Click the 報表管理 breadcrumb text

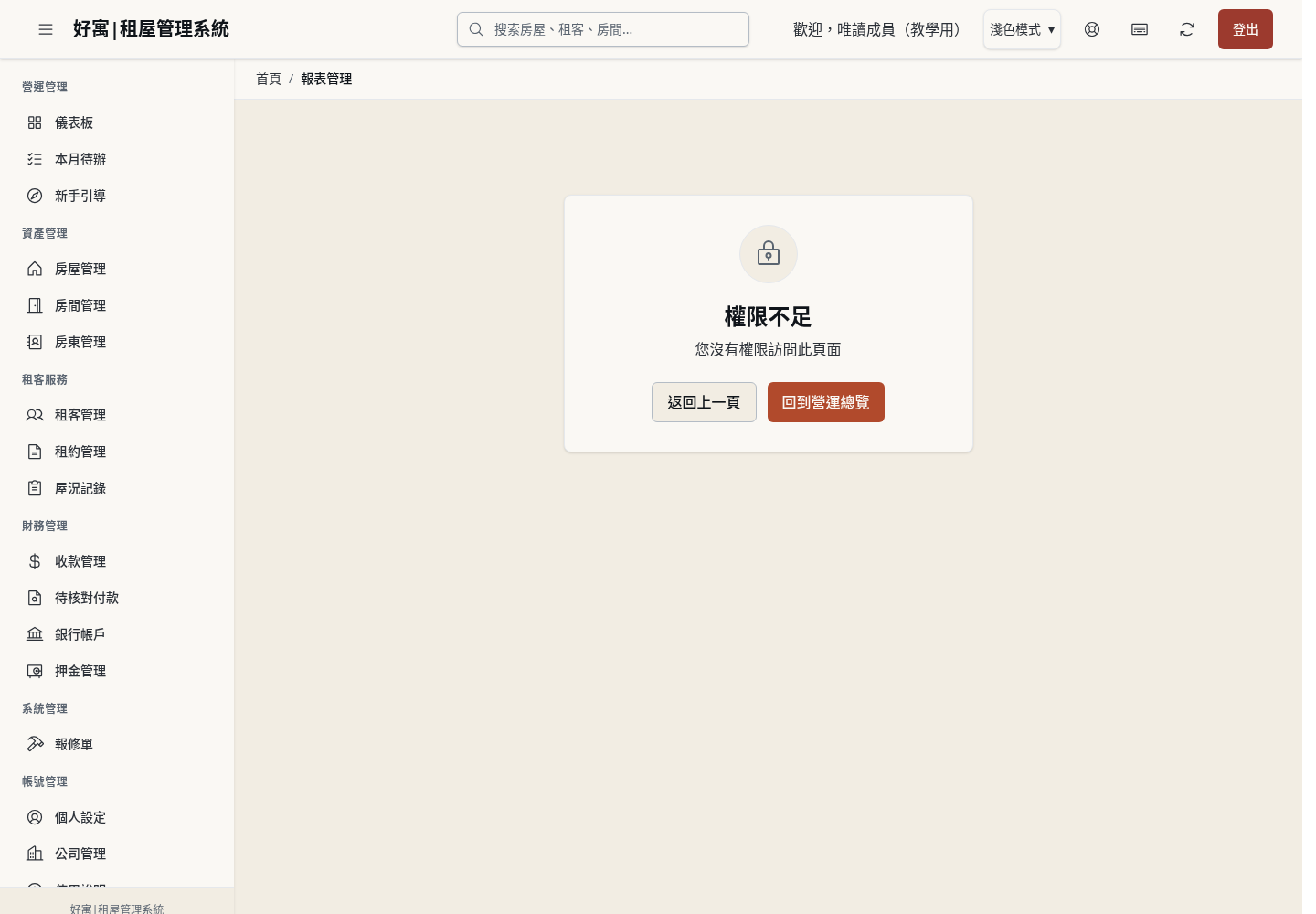click(x=326, y=79)
